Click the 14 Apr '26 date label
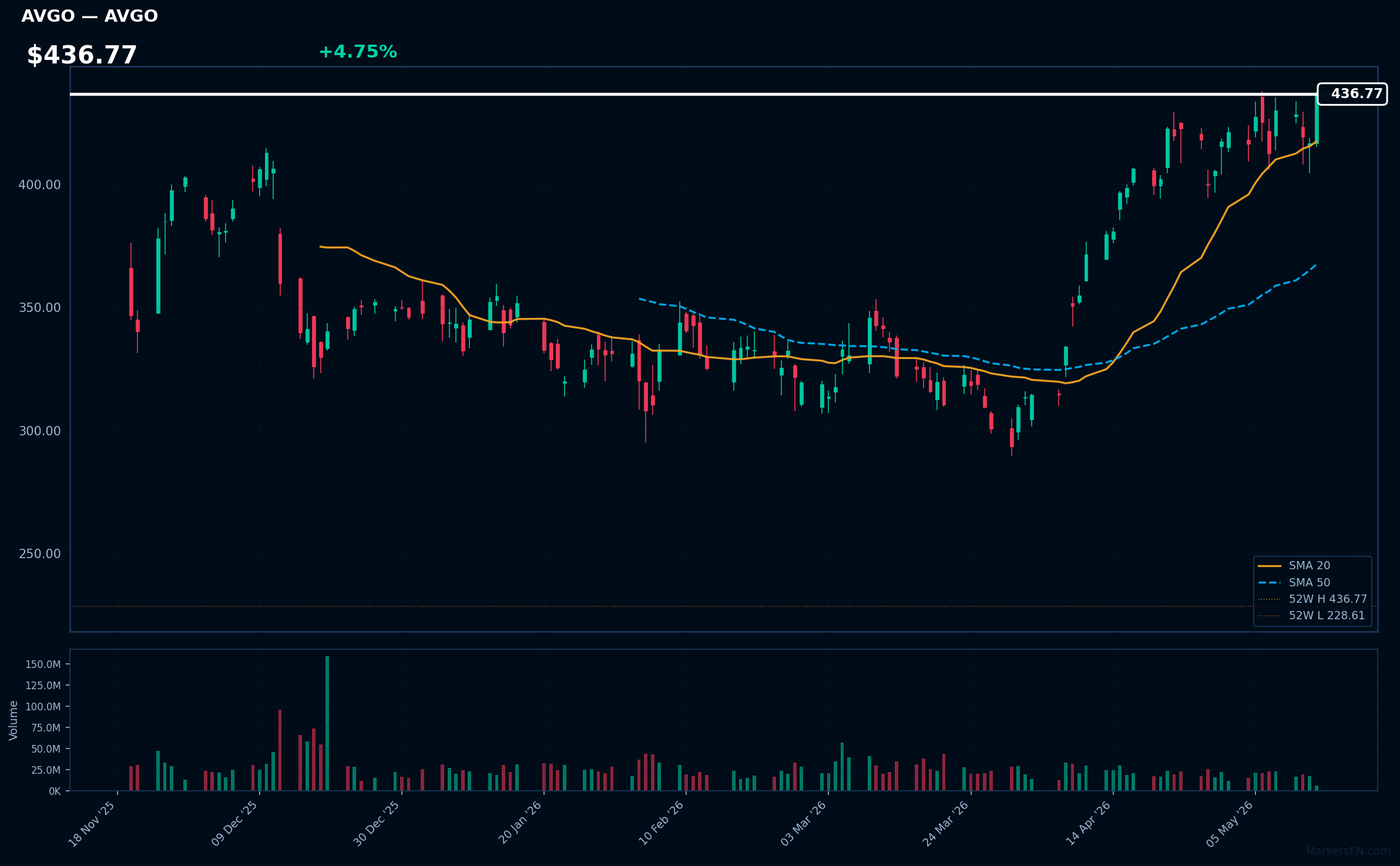 [x=1088, y=824]
